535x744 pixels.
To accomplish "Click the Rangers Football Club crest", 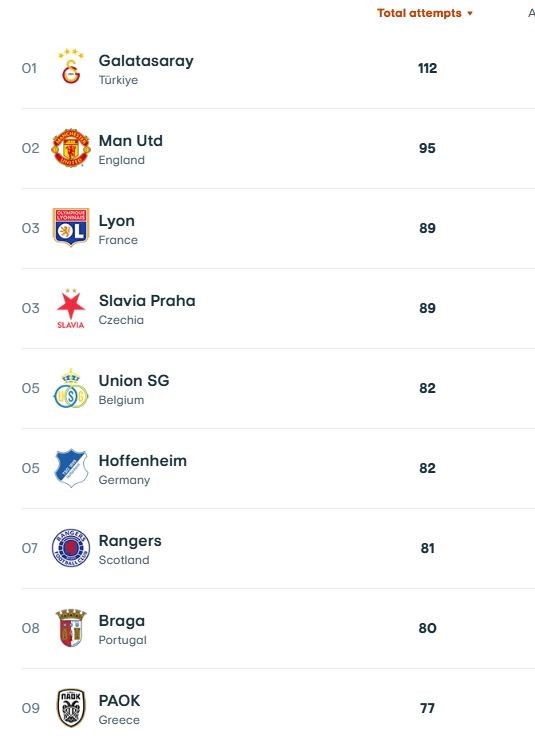I will (x=71, y=548).
